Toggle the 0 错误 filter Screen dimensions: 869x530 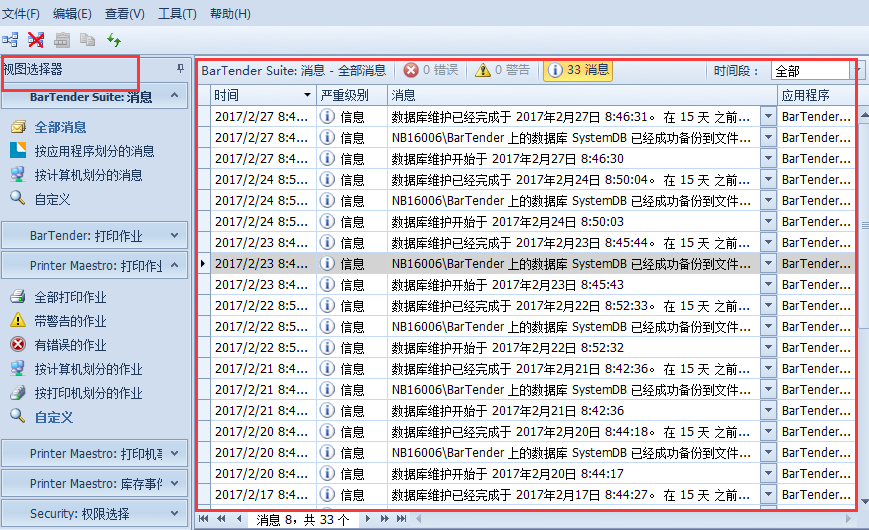431,70
